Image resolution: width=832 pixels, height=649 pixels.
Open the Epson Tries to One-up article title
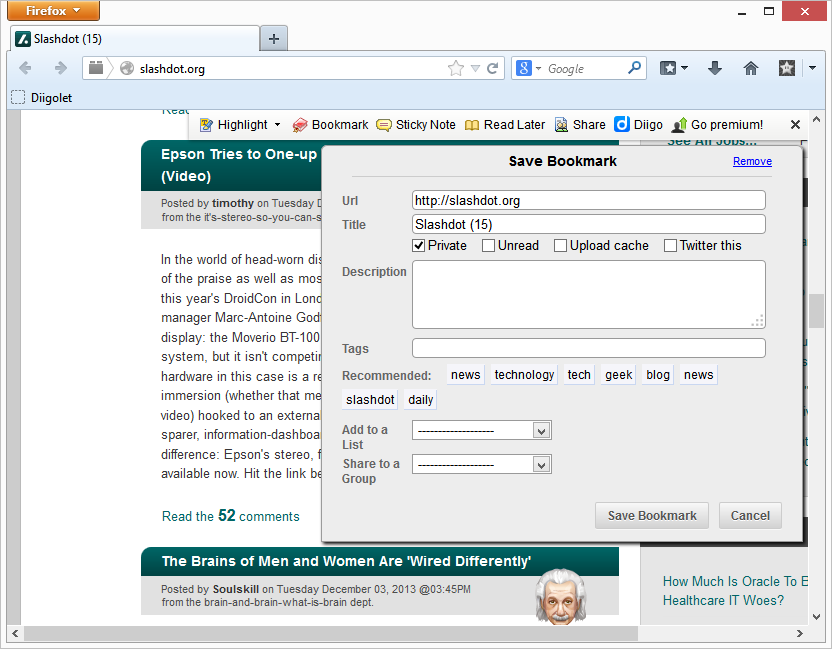pos(239,165)
